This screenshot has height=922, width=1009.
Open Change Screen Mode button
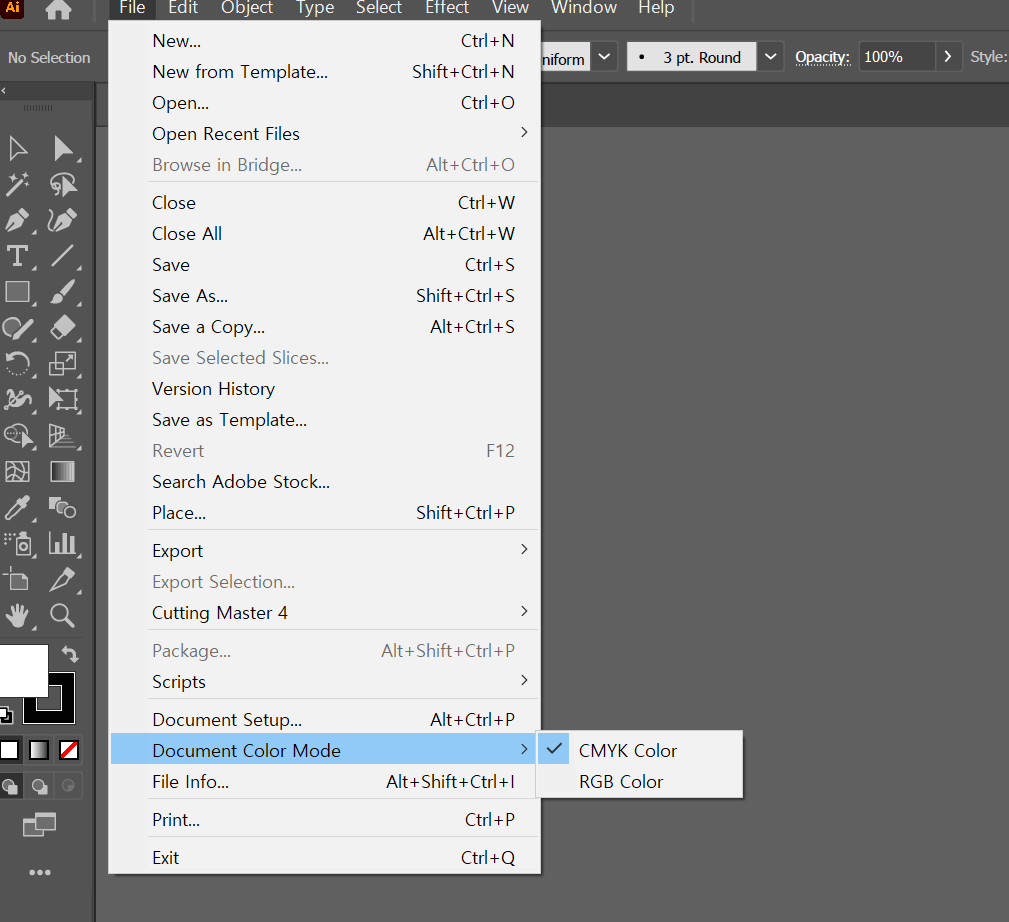point(39,825)
